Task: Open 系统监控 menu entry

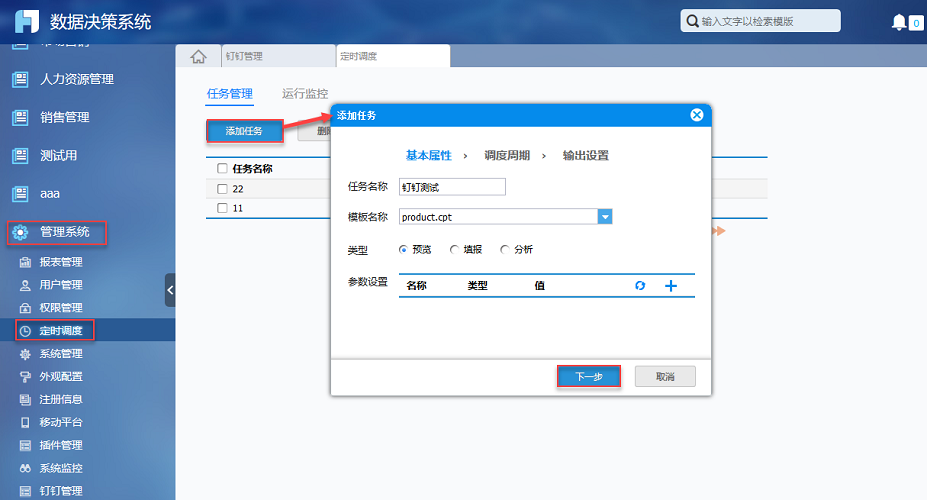Action: 61,468
